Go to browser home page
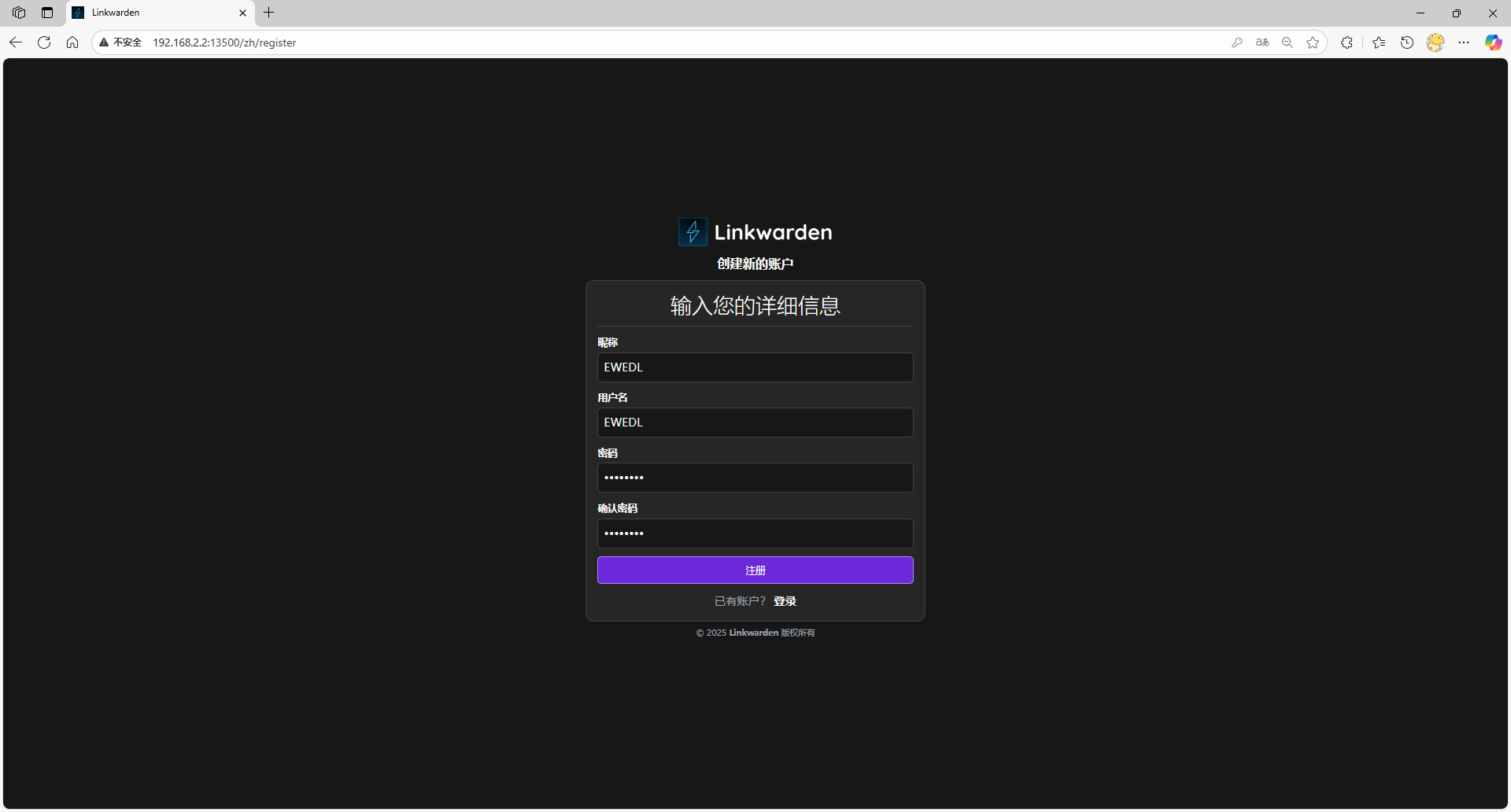Viewport: 1511px width, 812px height. 72,42
